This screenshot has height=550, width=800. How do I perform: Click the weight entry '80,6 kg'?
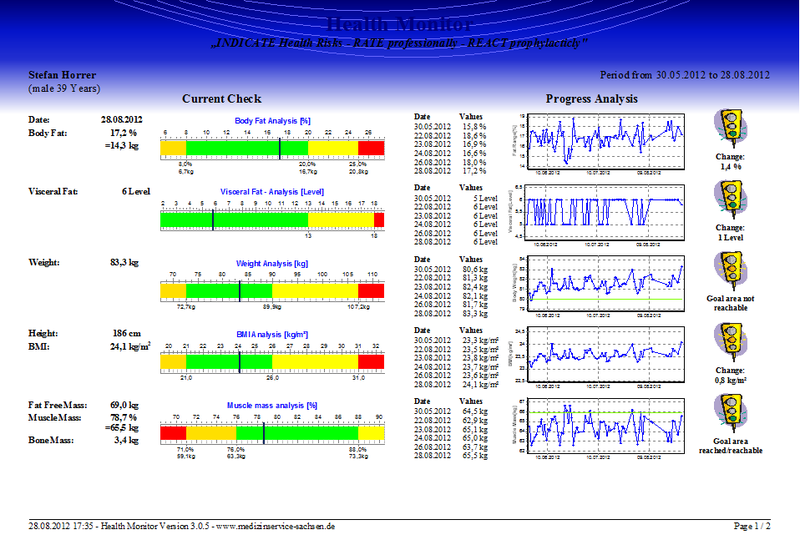[x=475, y=269]
